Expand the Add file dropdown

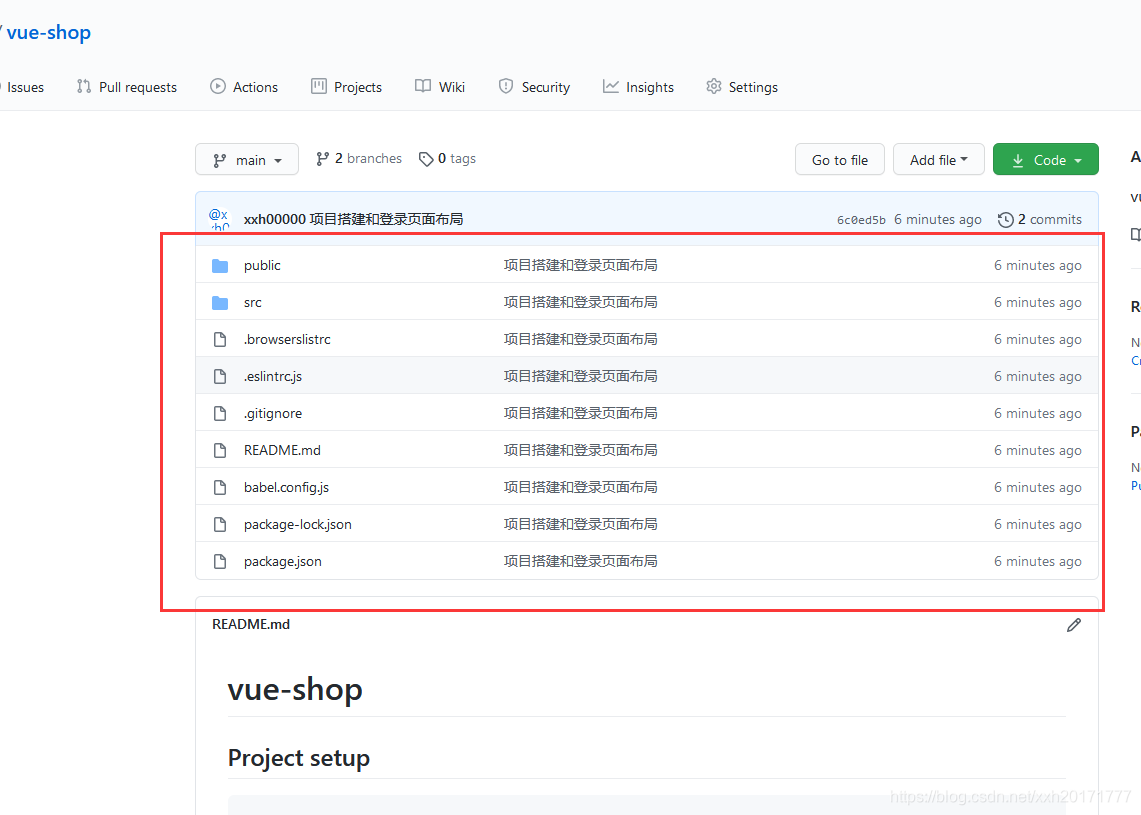(x=939, y=159)
